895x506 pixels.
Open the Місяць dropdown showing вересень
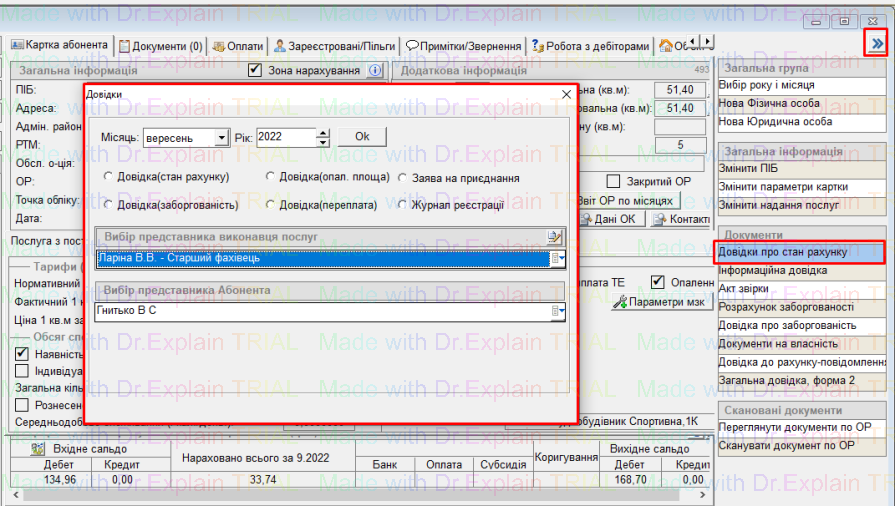tap(221, 137)
